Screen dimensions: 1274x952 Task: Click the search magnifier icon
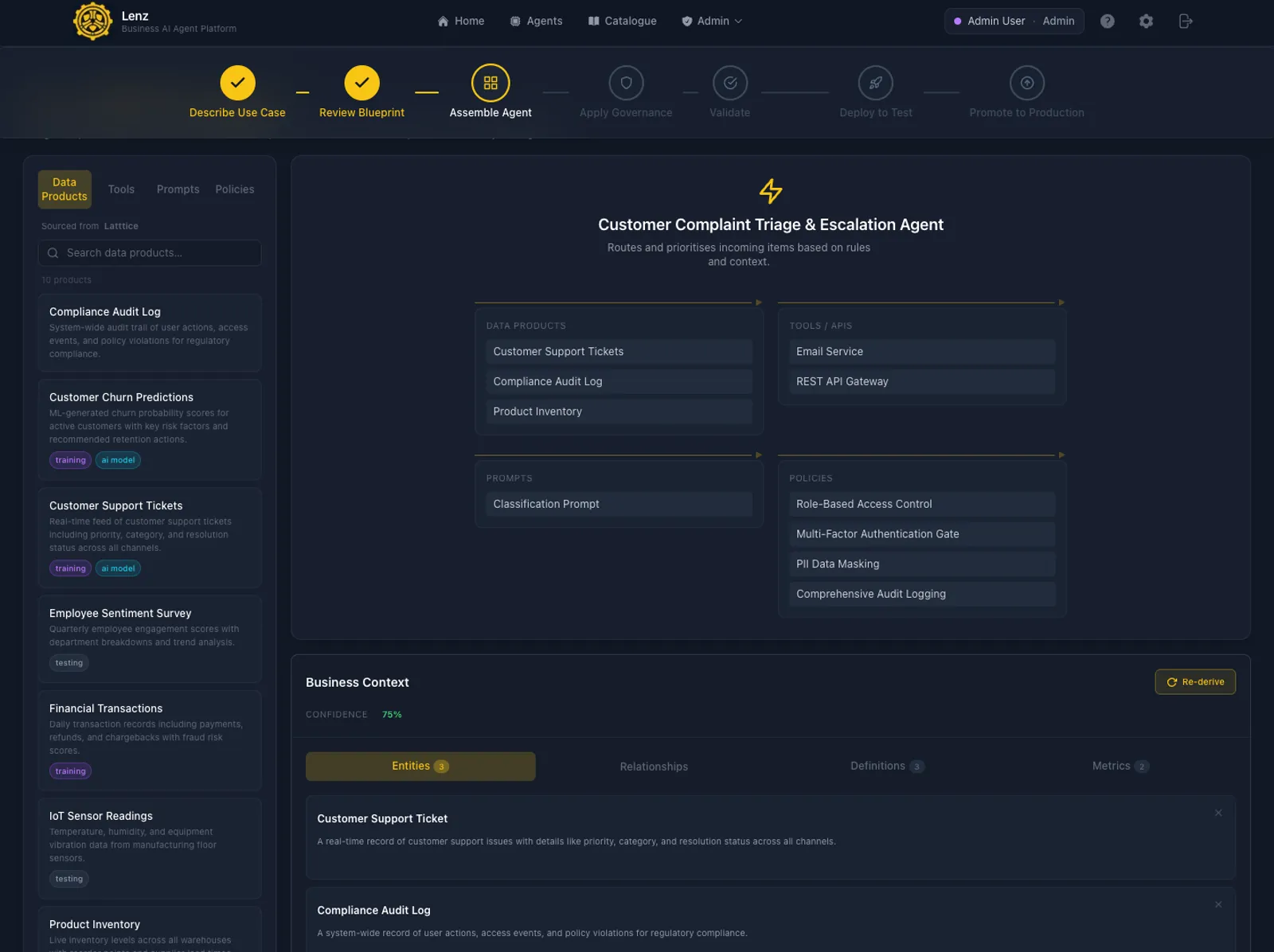point(53,253)
